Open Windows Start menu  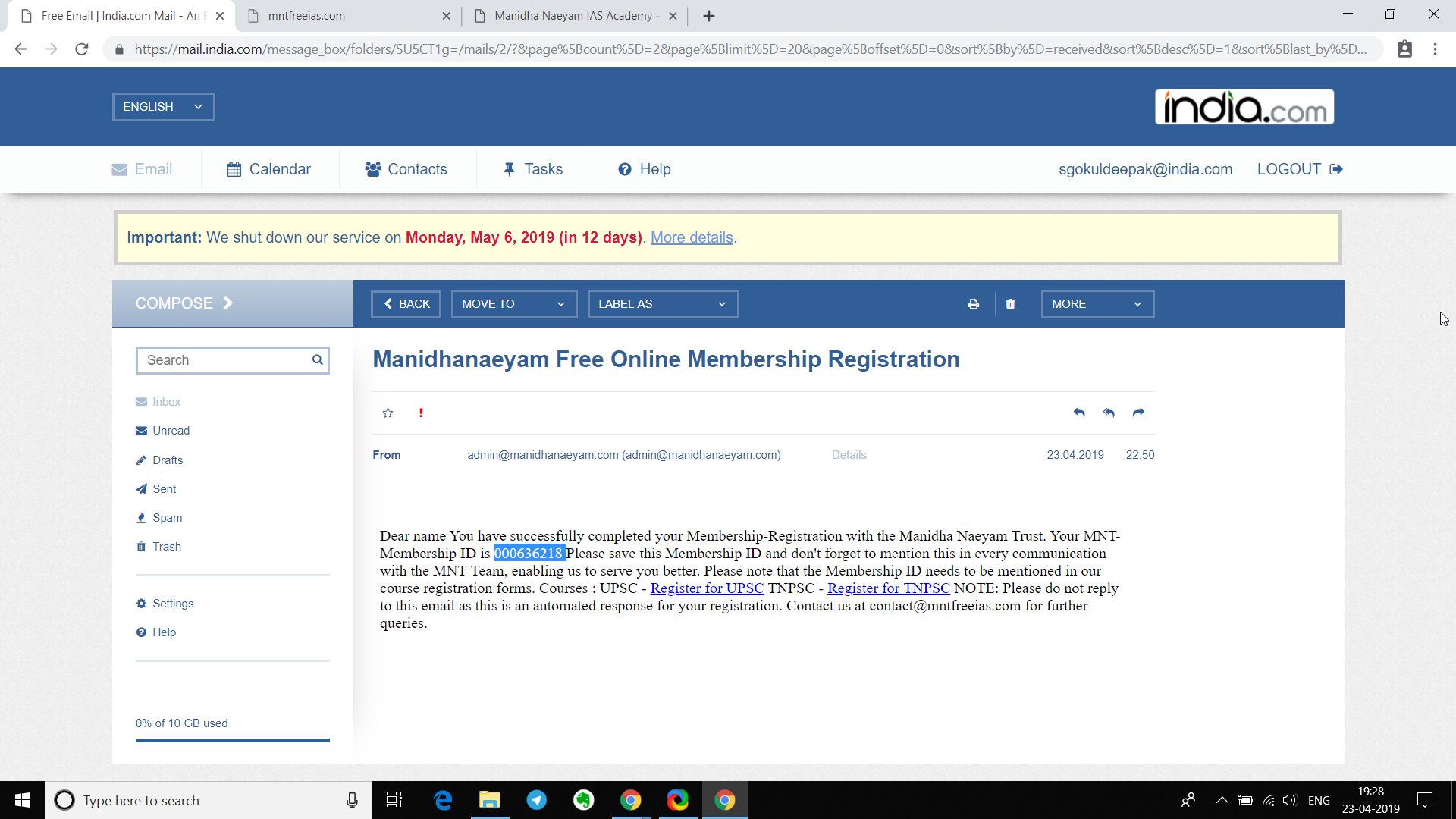point(23,800)
